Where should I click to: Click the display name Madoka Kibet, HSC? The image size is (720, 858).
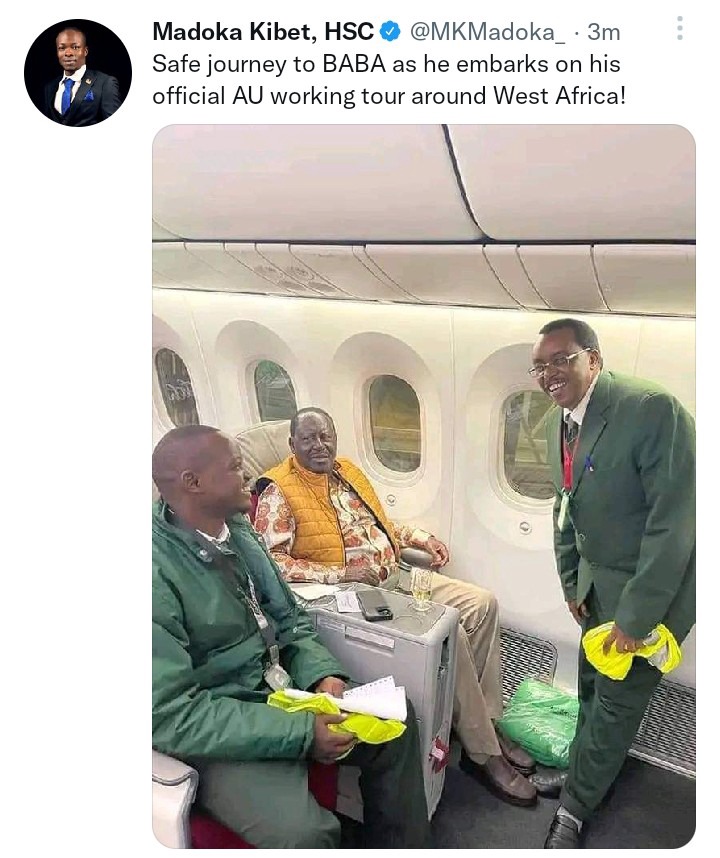click(x=263, y=32)
